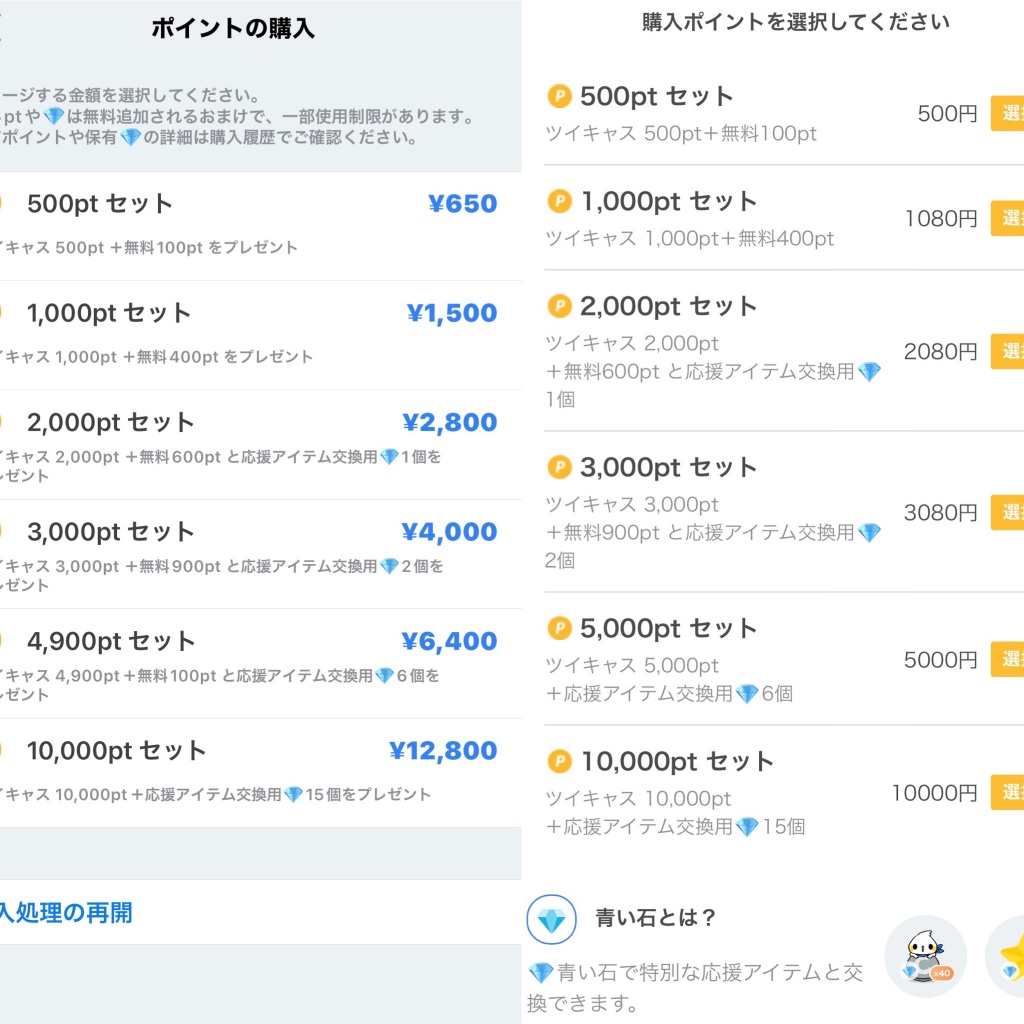
Task: Click 500円 price text
Action: (947, 114)
